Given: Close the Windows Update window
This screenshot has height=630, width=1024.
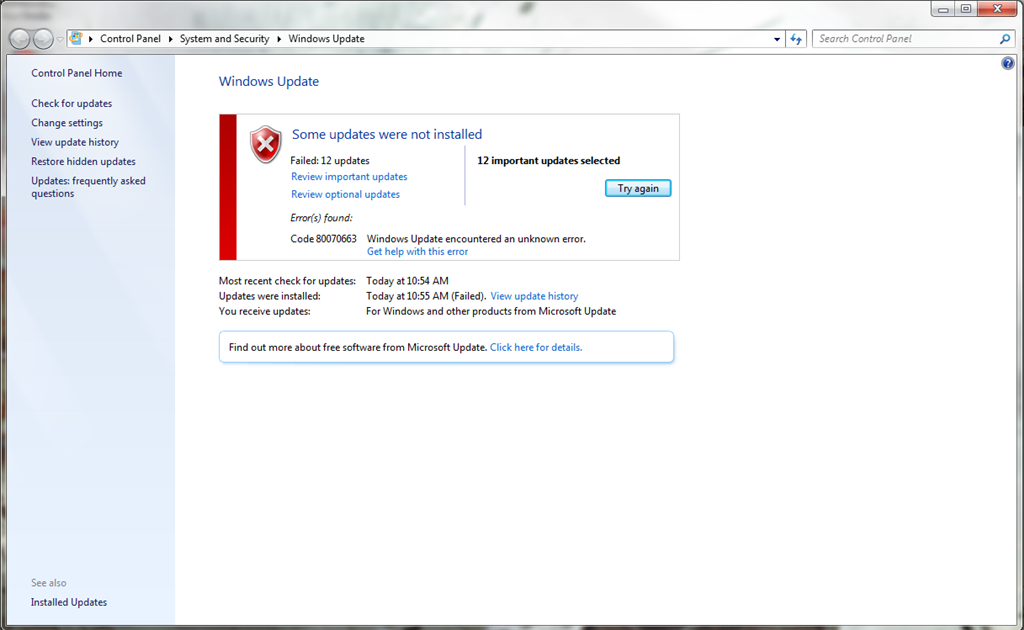Looking at the screenshot, I should [x=997, y=9].
